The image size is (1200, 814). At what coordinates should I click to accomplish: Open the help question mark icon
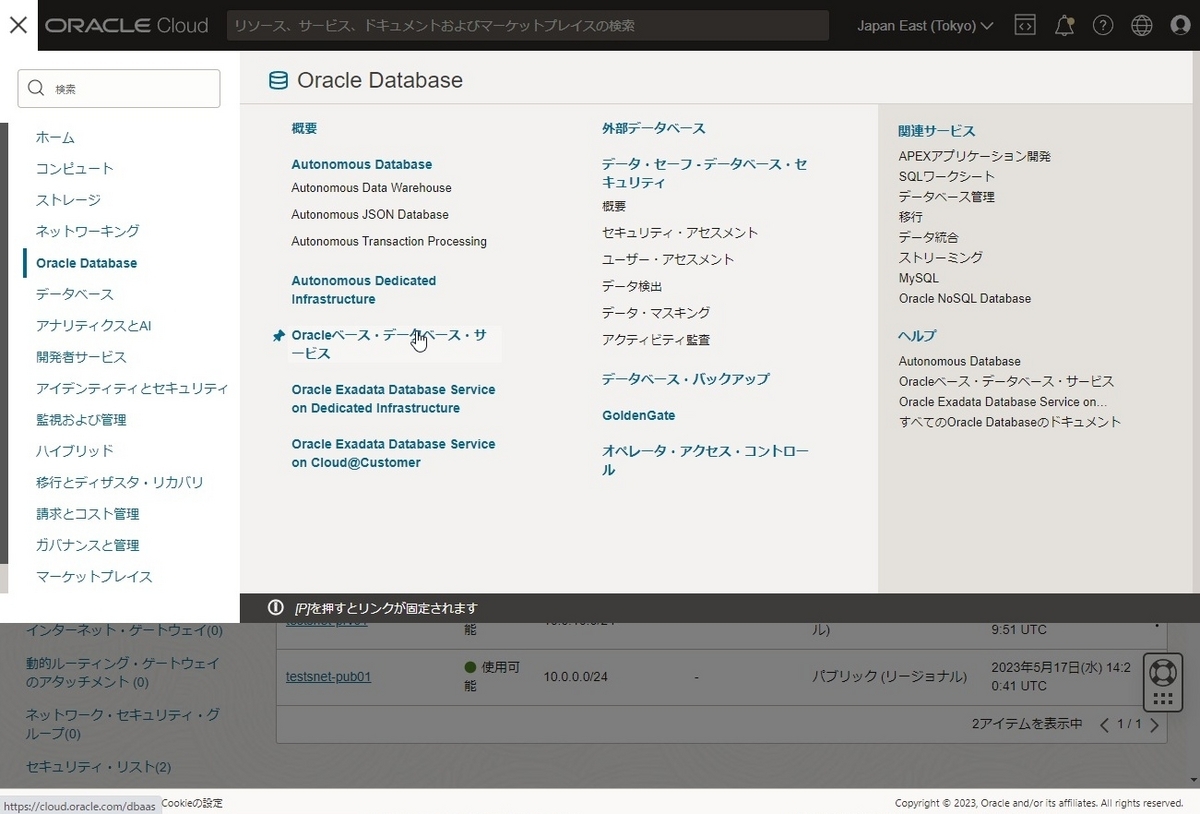point(1103,25)
